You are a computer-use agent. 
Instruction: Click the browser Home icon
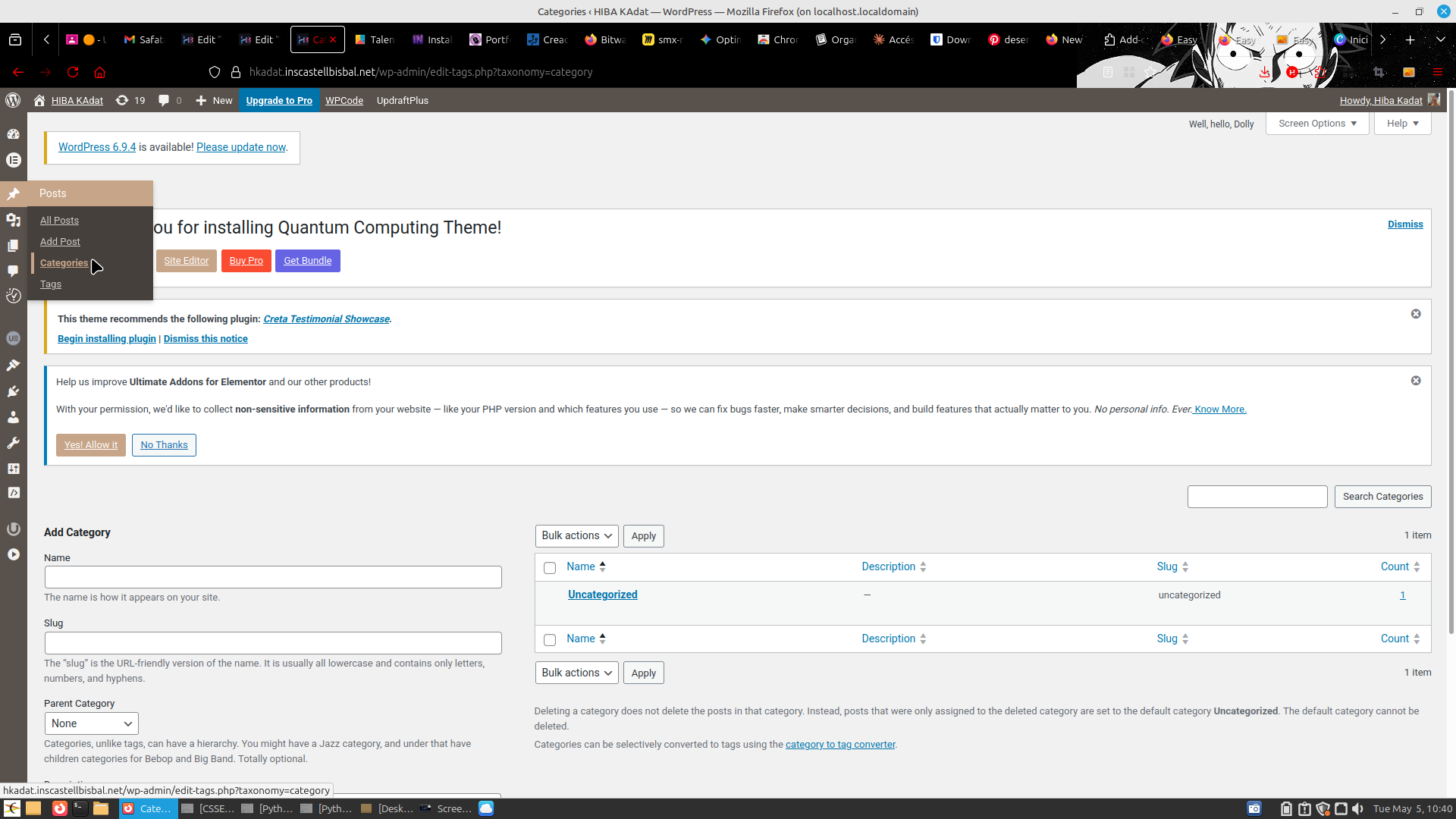(99, 72)
